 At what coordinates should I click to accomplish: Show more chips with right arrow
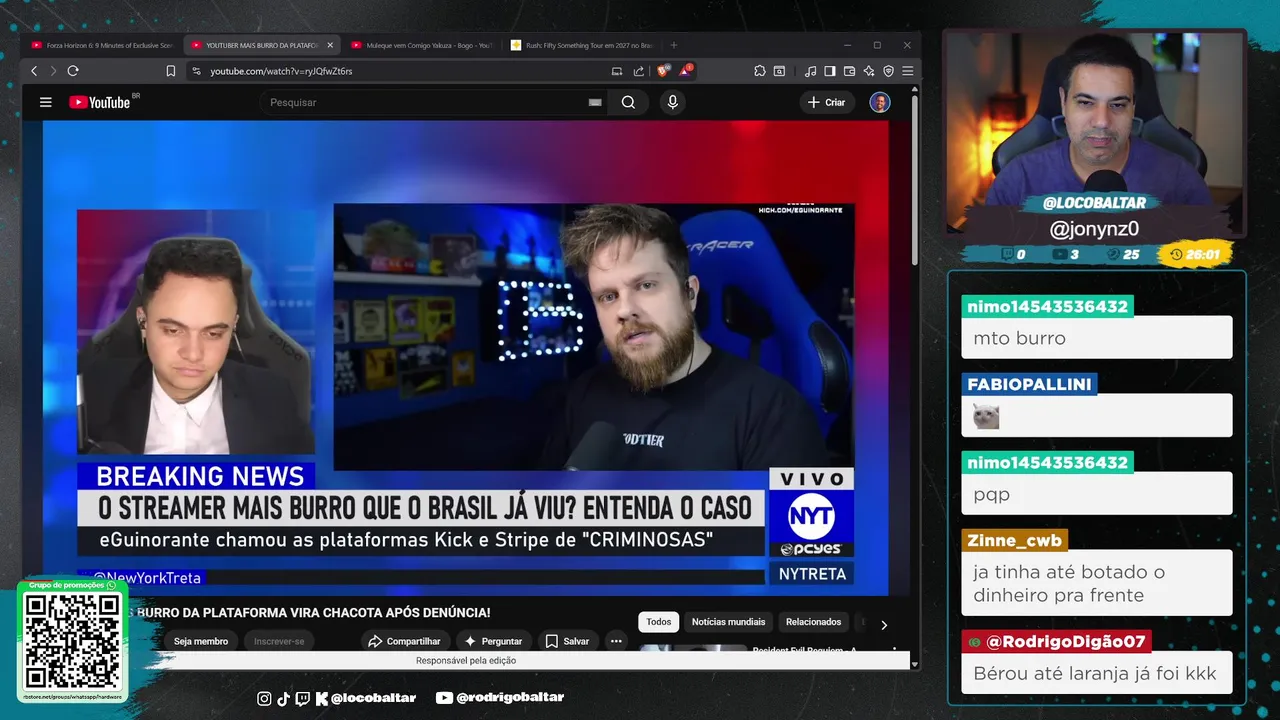(x=884, y=625)
